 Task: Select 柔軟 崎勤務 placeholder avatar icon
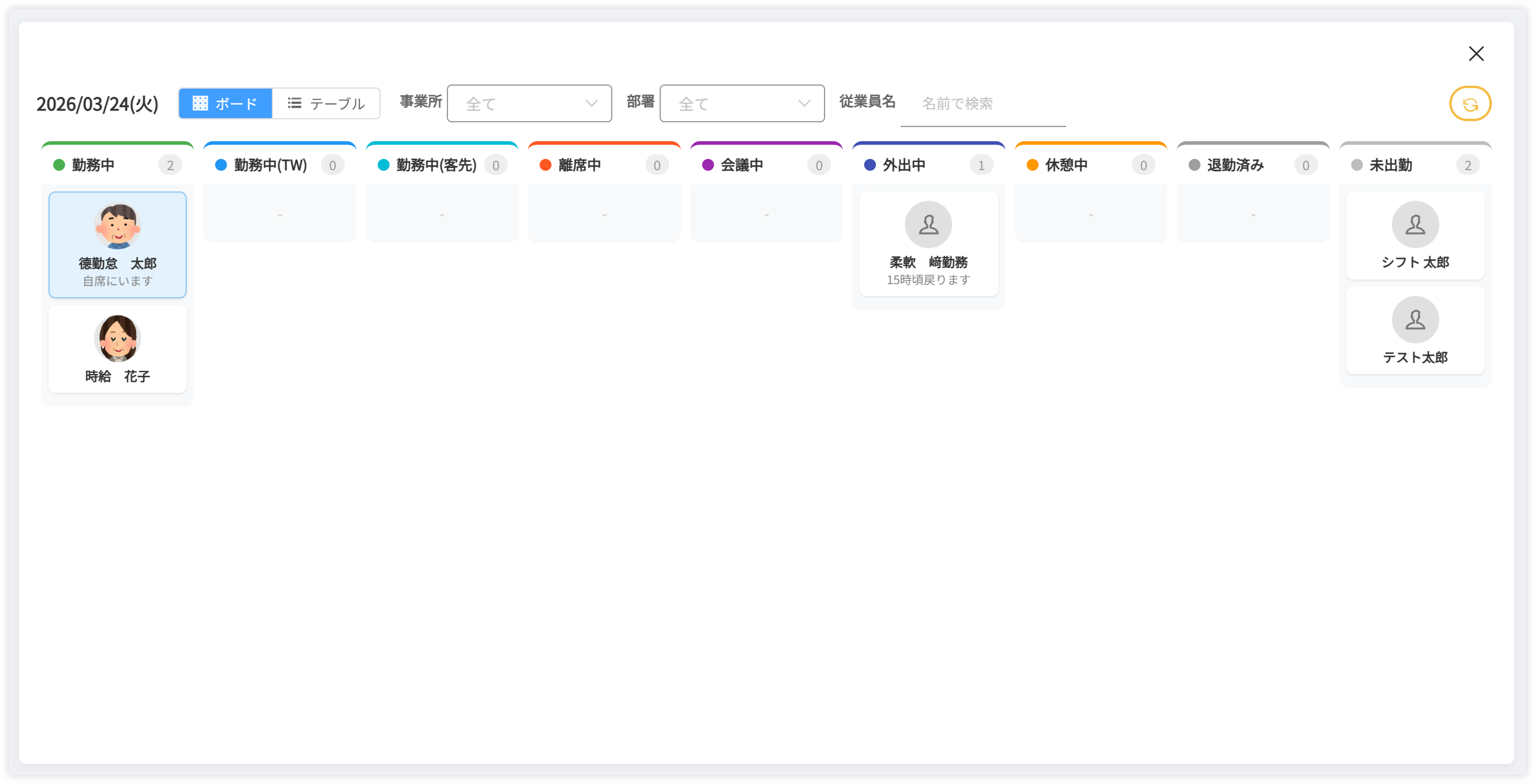(928, 225)
